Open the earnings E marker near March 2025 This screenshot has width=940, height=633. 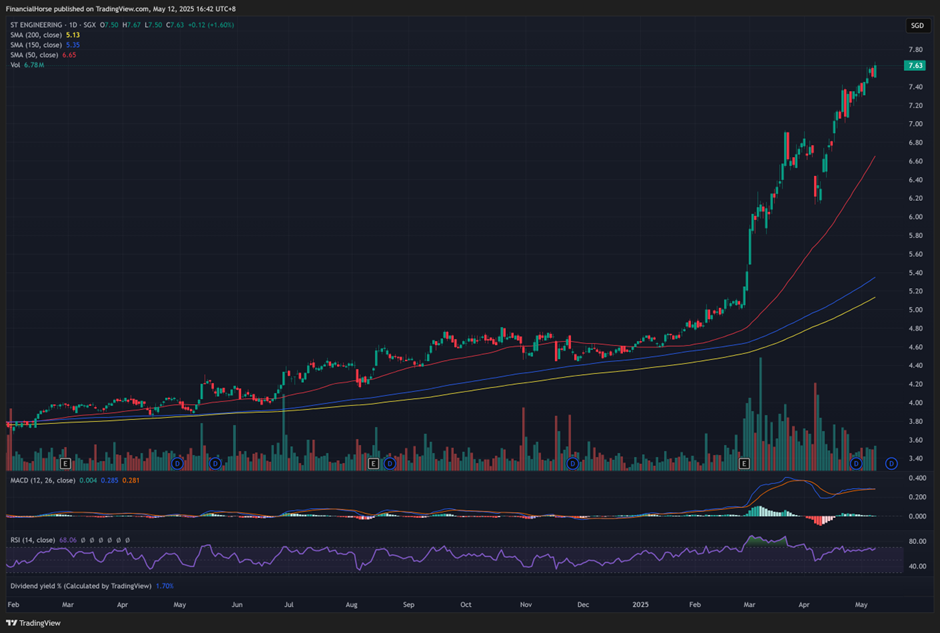tap(744, 464)
